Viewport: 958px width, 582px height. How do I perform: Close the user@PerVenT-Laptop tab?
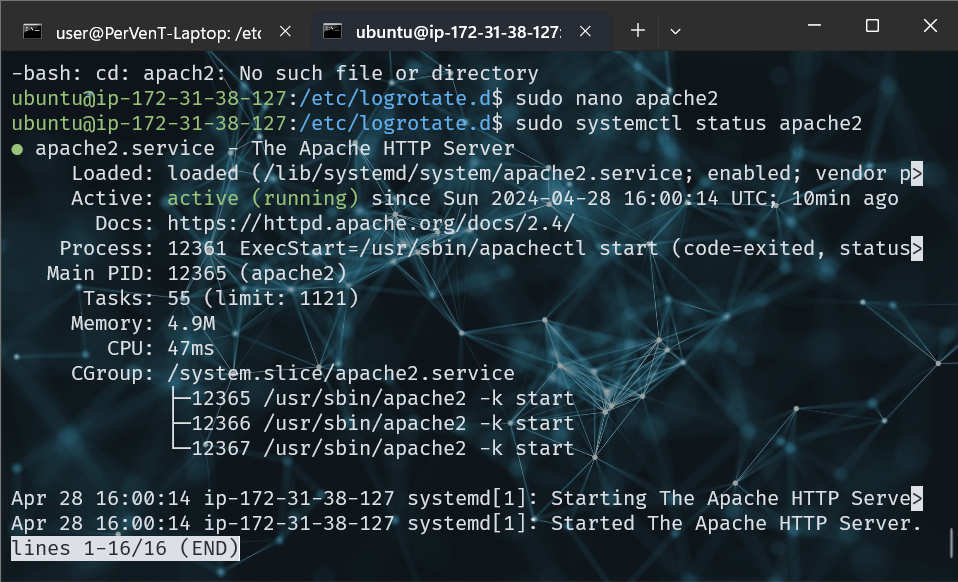285,31
